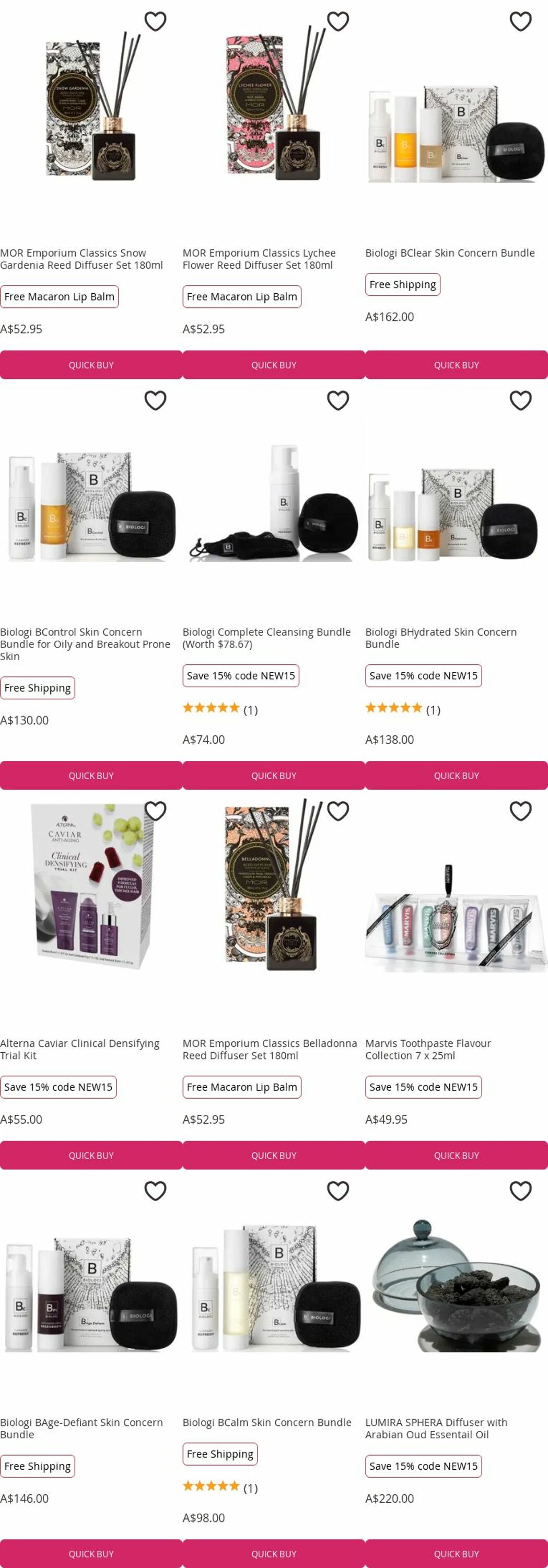Screen dimensions: 548x1568
Task: Wishlist the Biologi BControl Skin Concern Bundle
Action: (155, 400)
